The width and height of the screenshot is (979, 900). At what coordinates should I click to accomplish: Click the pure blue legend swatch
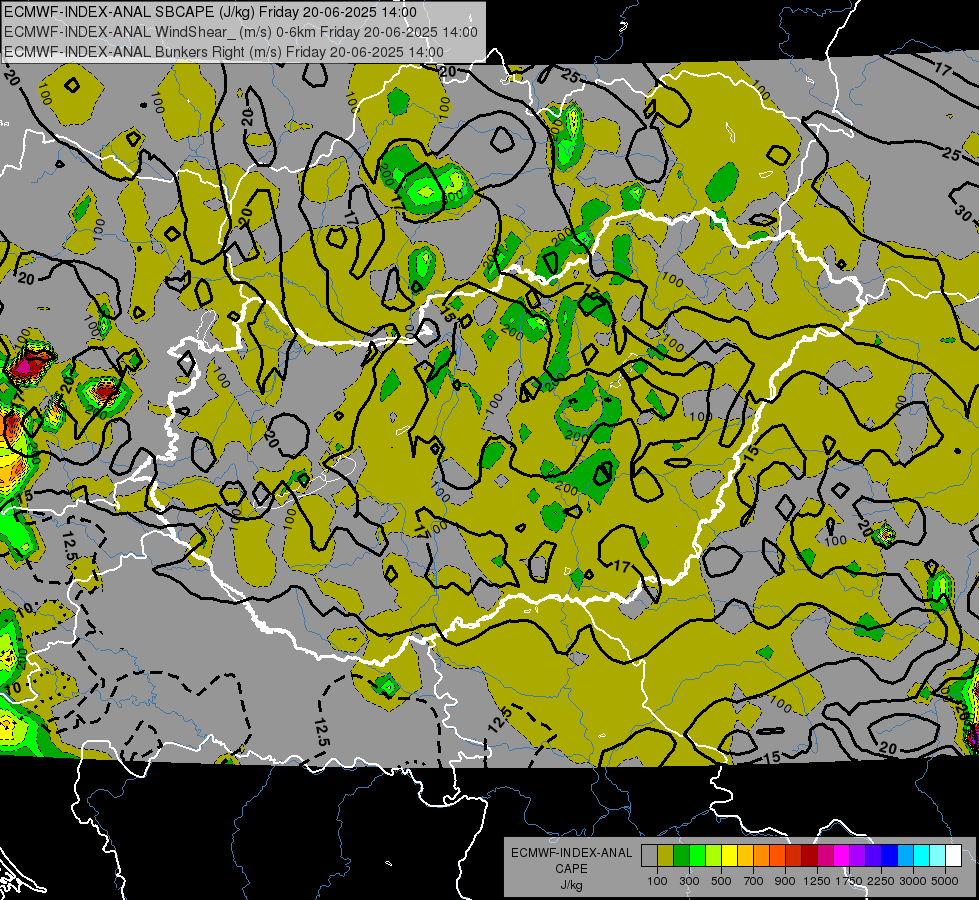[x=890, y=856]
